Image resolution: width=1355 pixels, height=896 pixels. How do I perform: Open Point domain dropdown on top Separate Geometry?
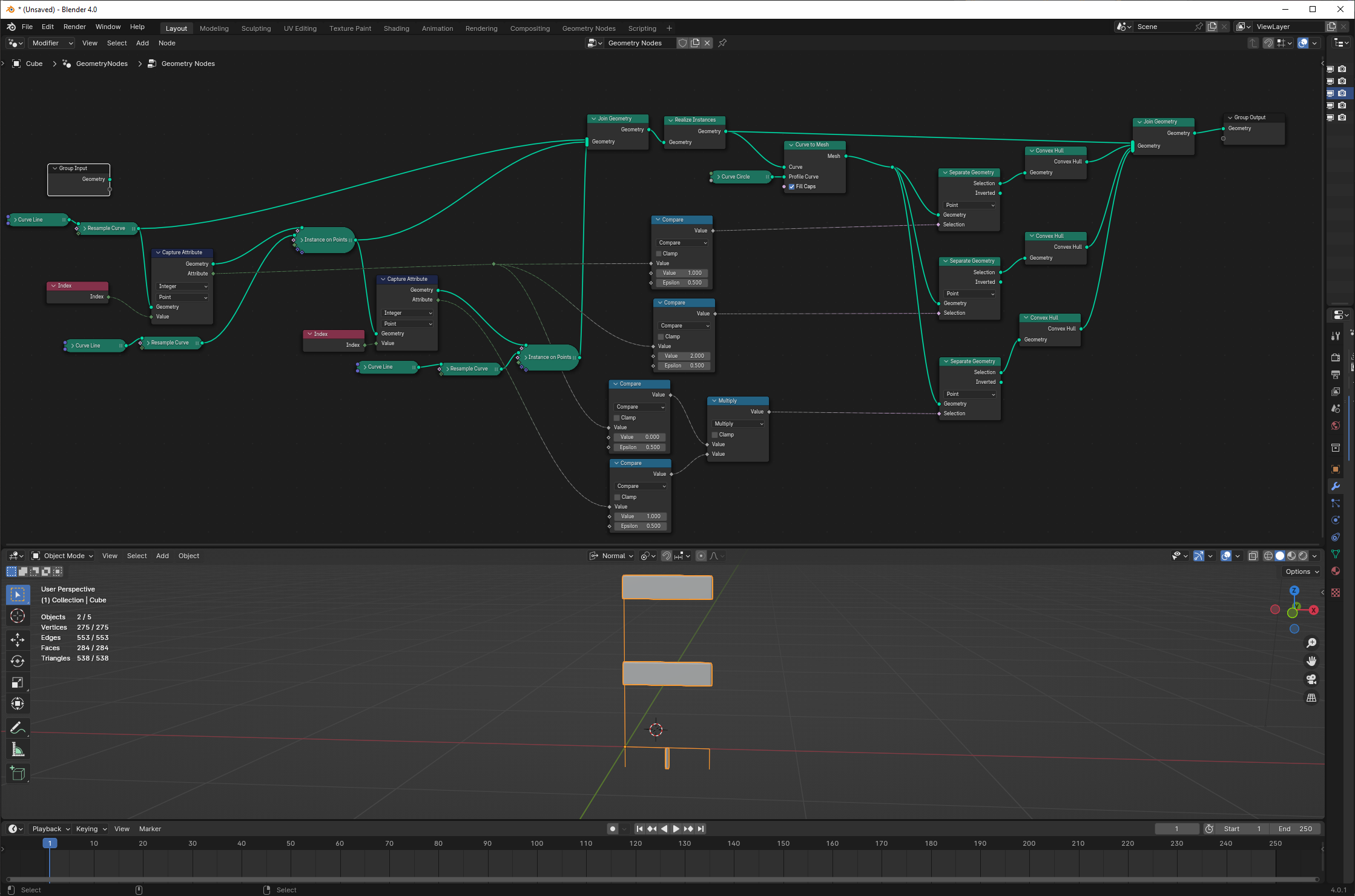coord(969,205)
